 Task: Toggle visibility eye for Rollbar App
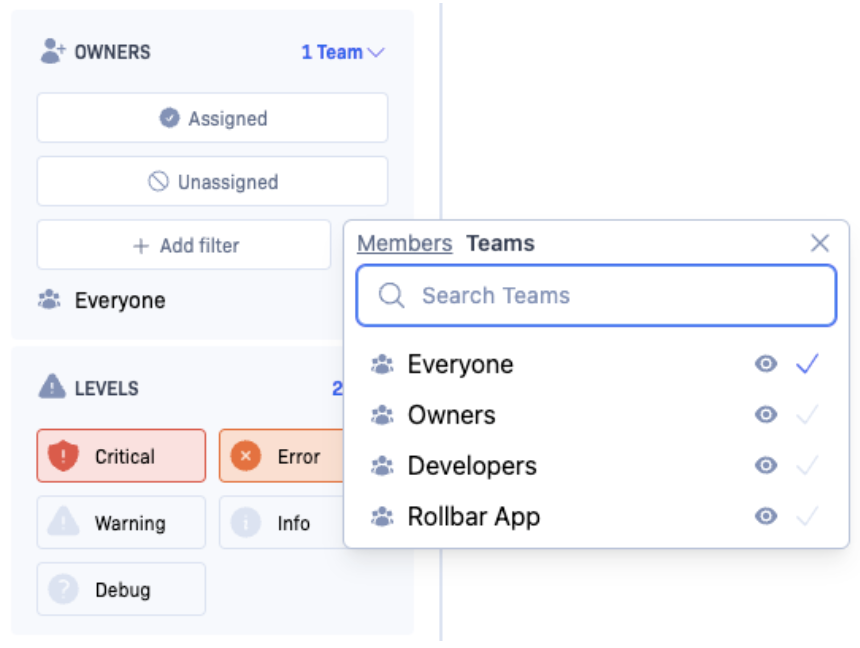click(x=766, y=517)
